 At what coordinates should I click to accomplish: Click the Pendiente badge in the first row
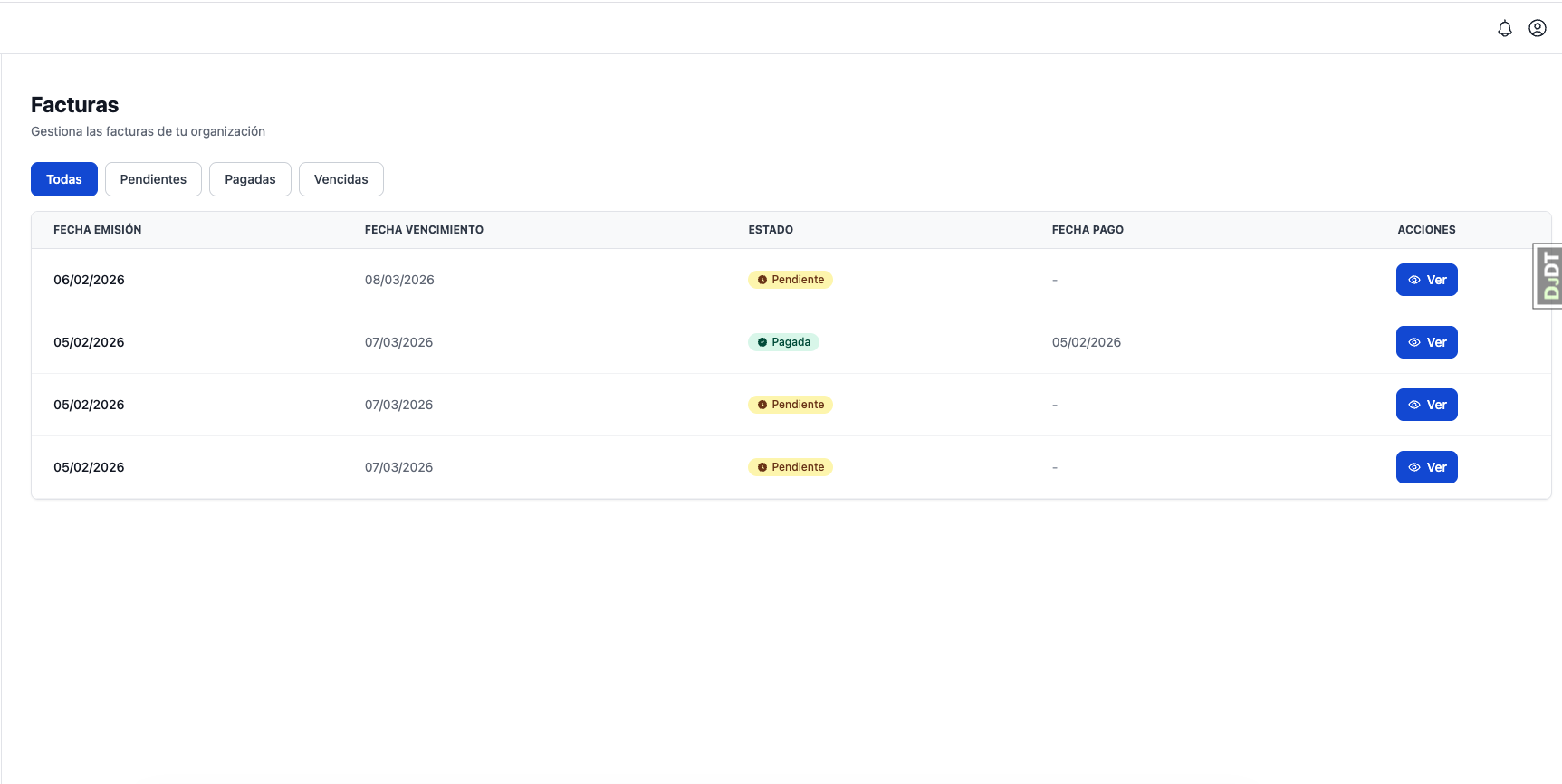(x=790, y=280)
